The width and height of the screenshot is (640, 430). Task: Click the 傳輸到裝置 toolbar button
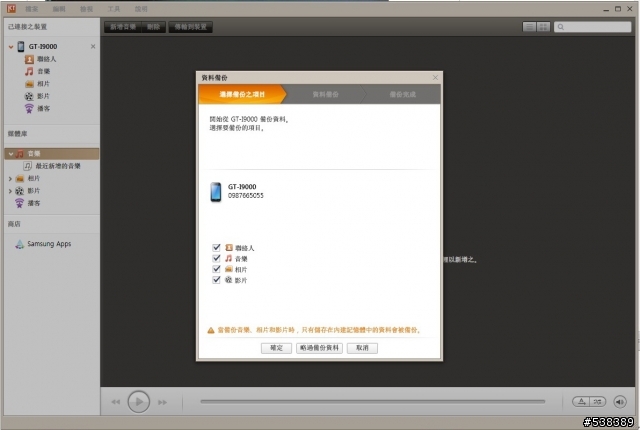click(191, 27)
